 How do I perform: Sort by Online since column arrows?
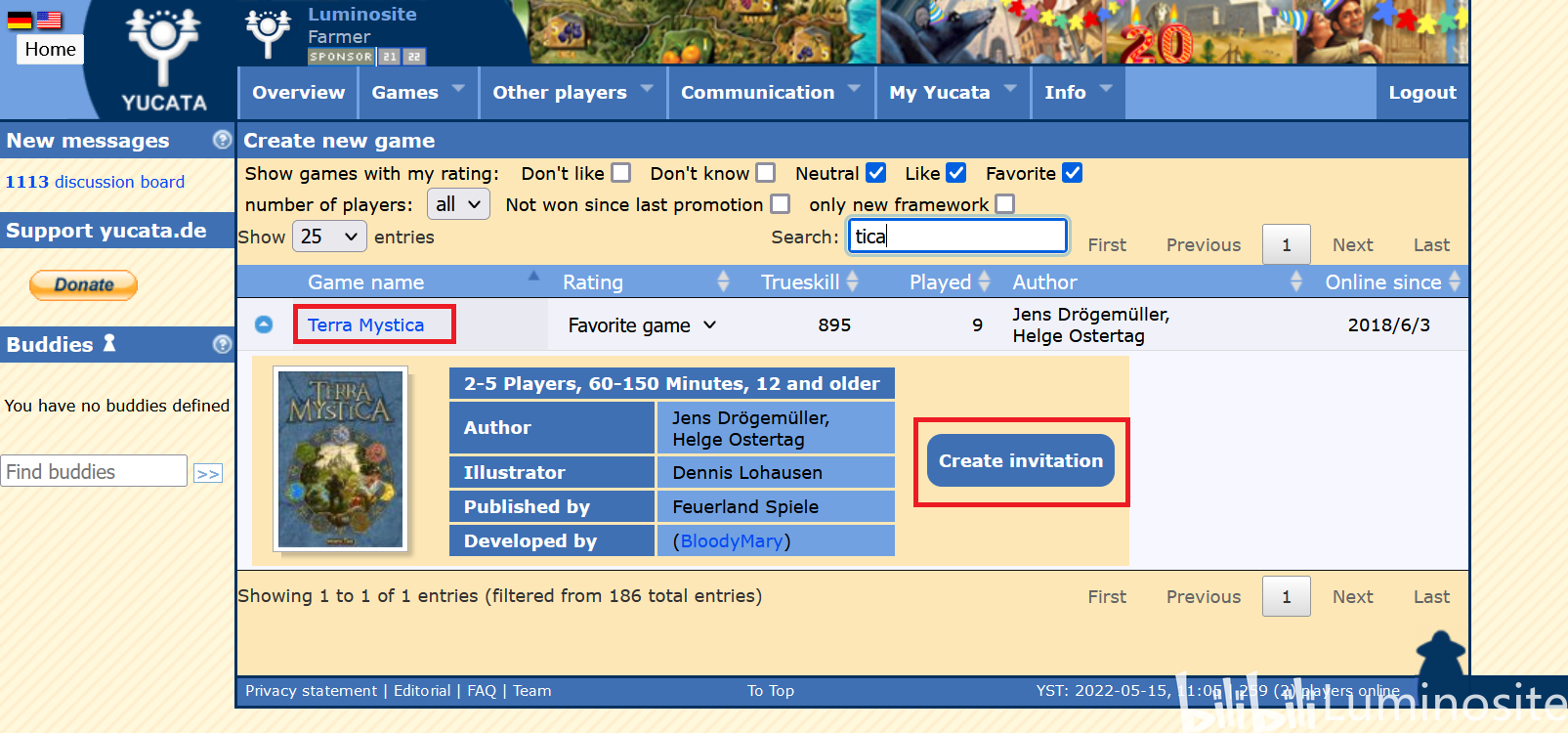[1455, 281]
